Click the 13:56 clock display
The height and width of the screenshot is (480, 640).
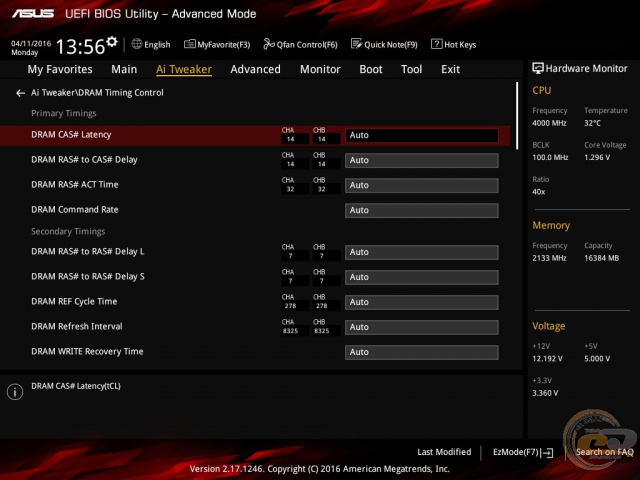pyautogui.click(x=80, y=47)
